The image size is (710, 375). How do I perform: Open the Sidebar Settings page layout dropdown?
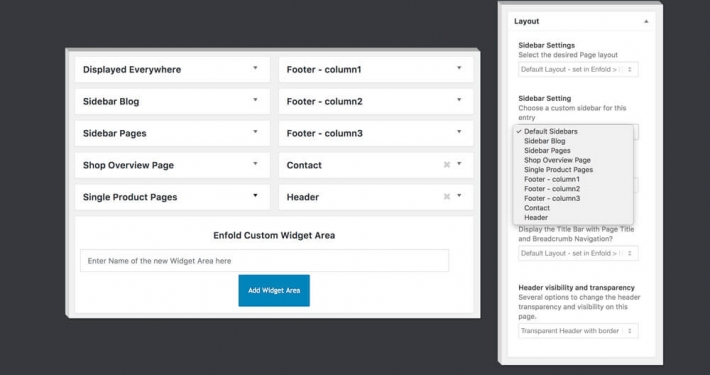pos(578,69)
